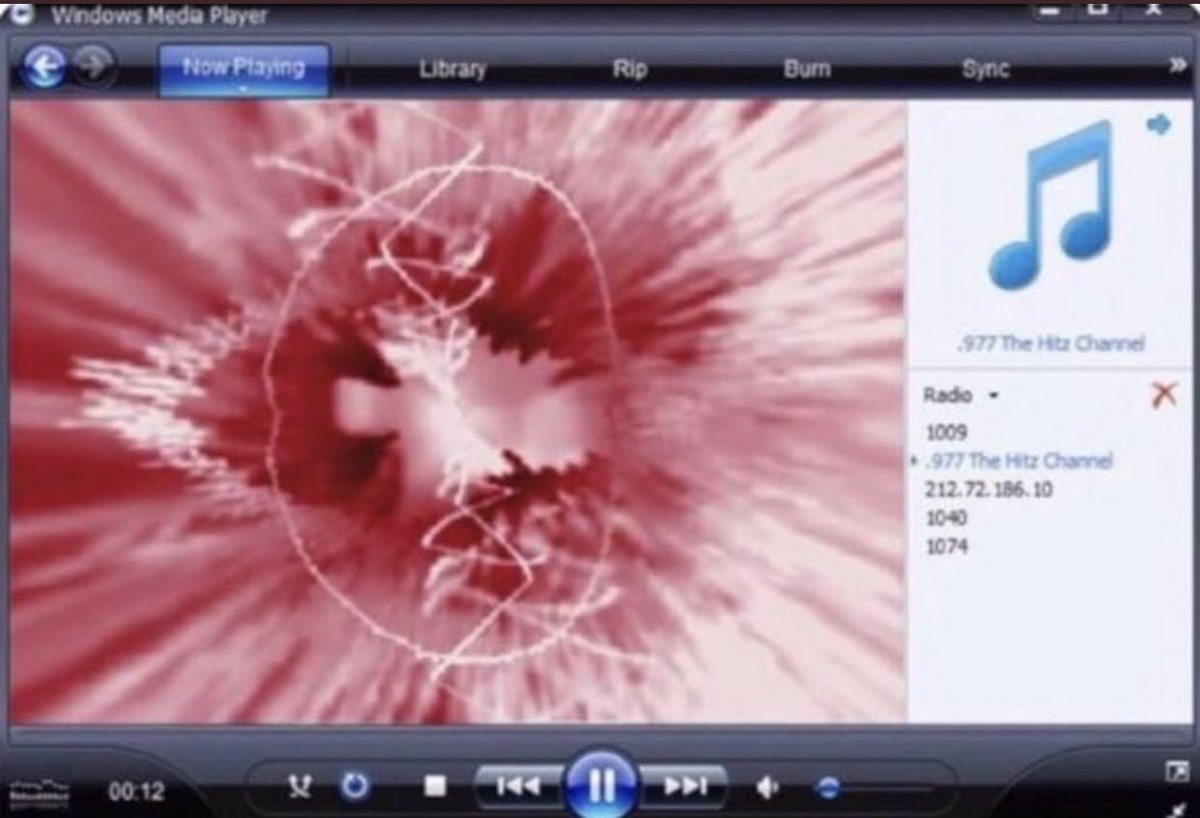Click the blue music note album art
The height and width of the screenshot is (818, 1200).
pyautogui.click(x=1049, y=205)
